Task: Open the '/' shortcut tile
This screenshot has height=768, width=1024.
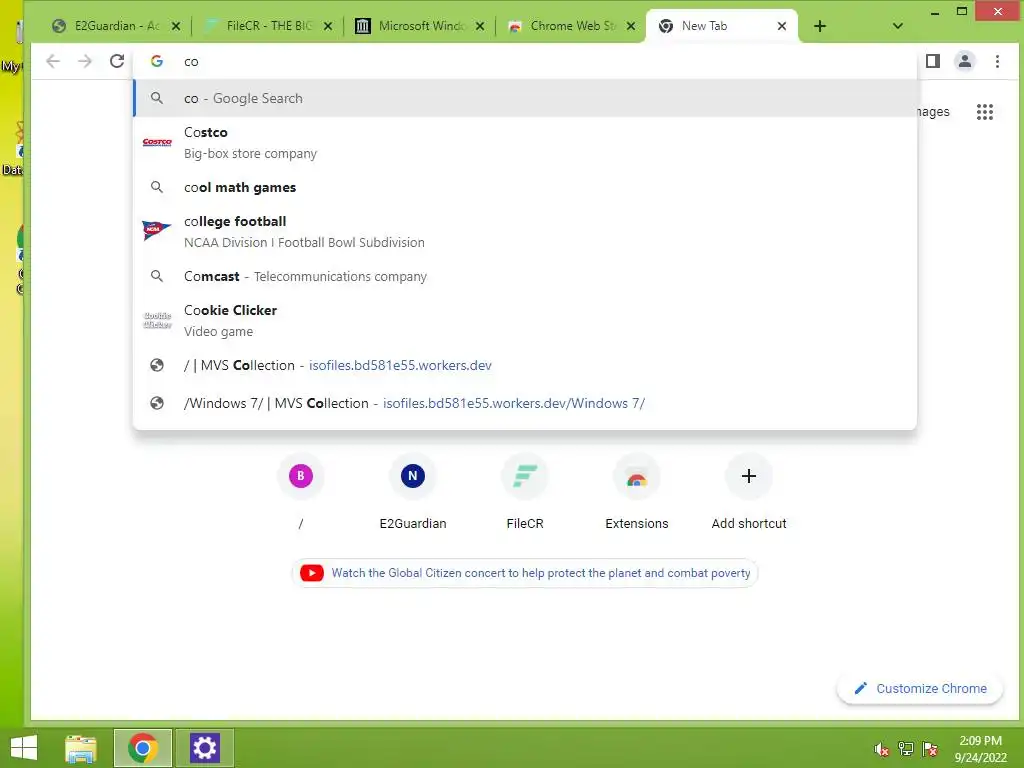Action: (300, 493)
